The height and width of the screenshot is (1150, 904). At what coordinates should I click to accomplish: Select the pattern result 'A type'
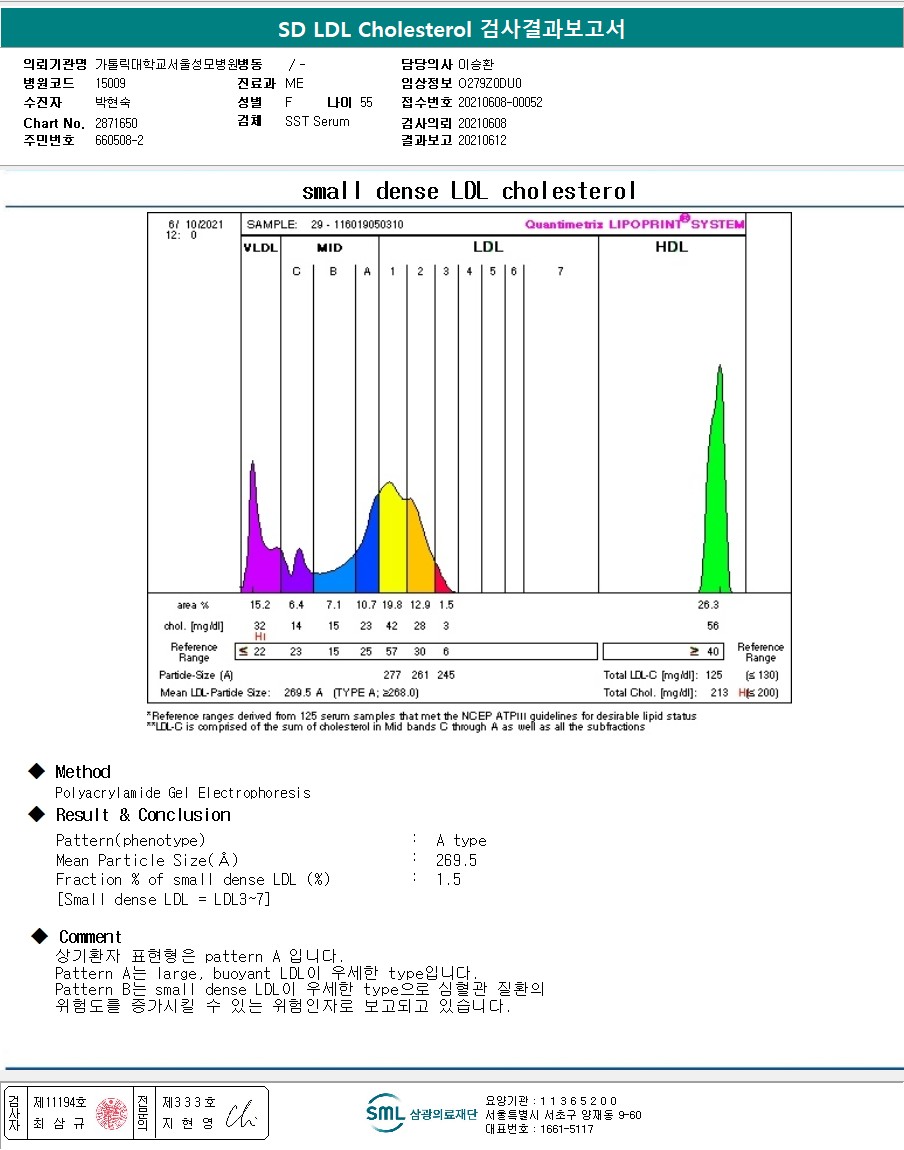pyautogui.click(x=461, y=840)
